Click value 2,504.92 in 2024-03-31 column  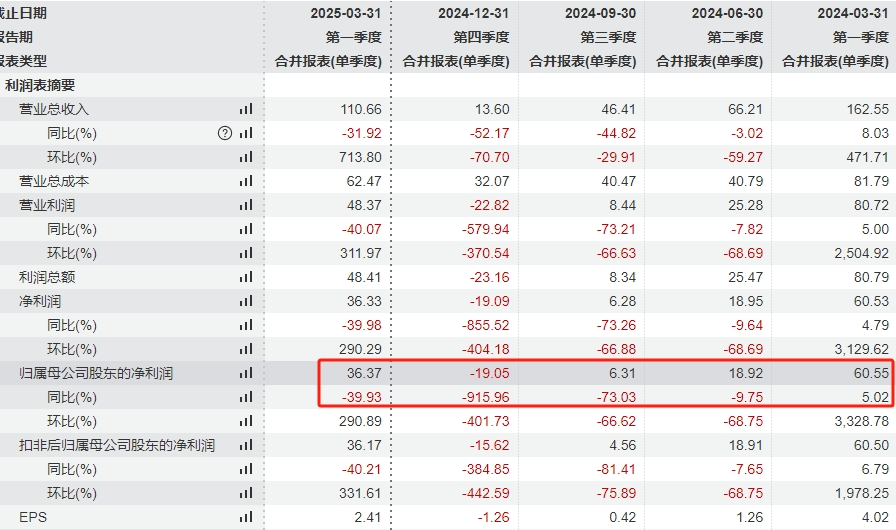pos(862,253)
